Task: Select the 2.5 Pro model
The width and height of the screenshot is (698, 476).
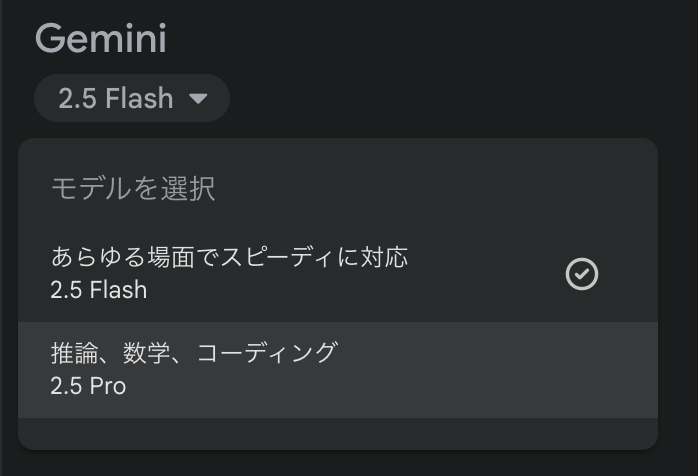Action: pyautogui.click(x=337, y=369)
